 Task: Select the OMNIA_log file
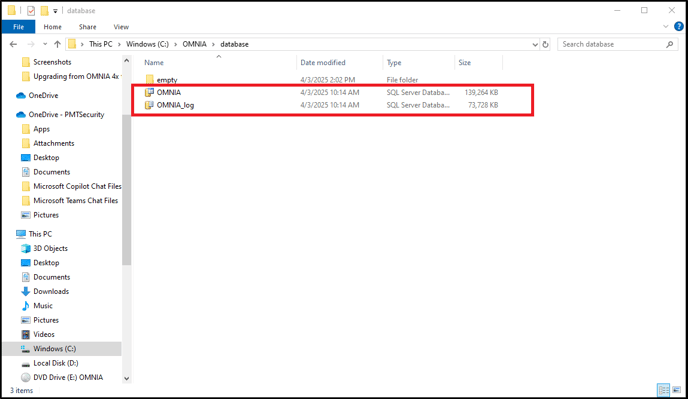tap(175, 105)
